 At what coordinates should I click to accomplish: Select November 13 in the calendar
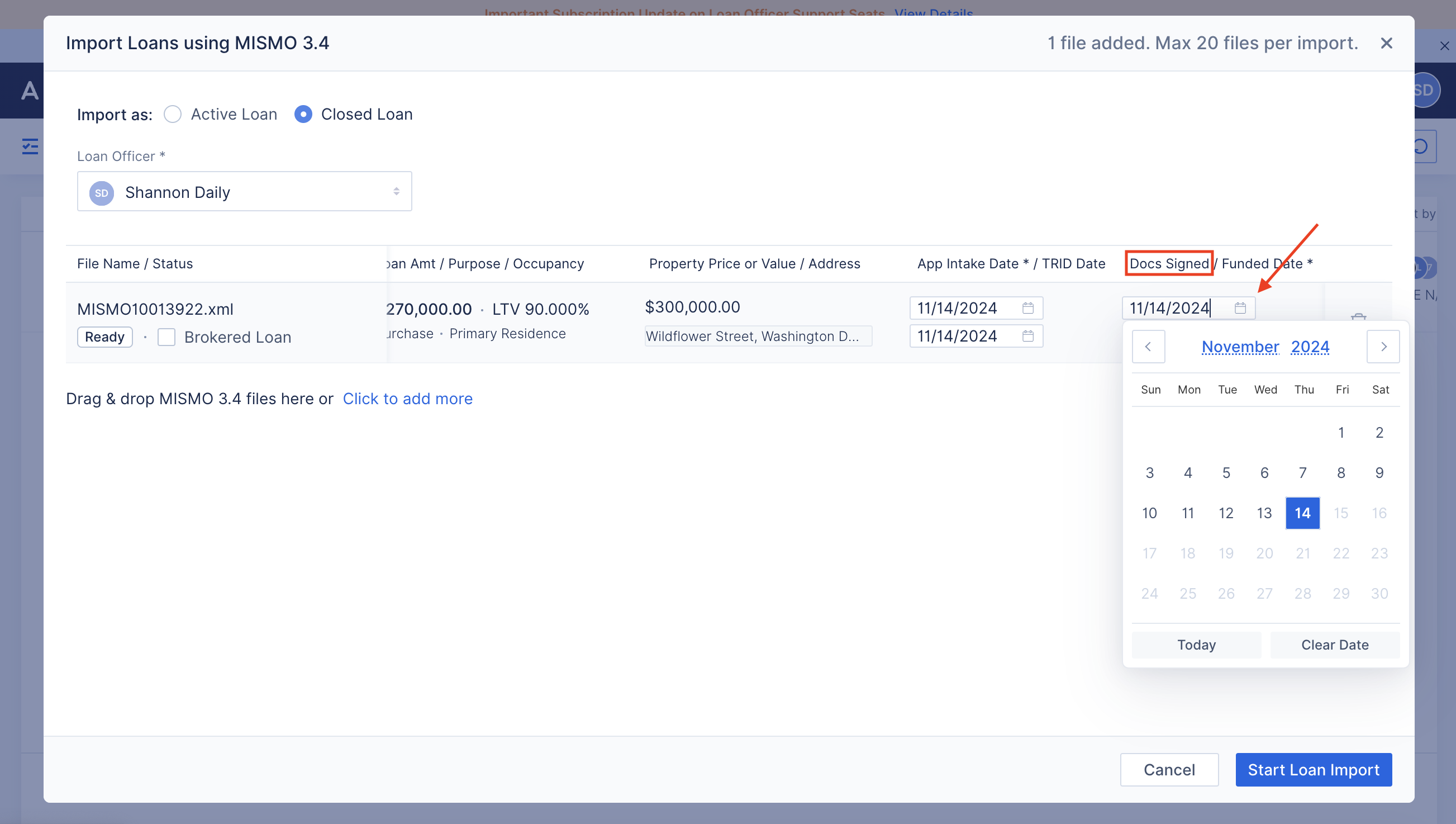(1264, 513)
